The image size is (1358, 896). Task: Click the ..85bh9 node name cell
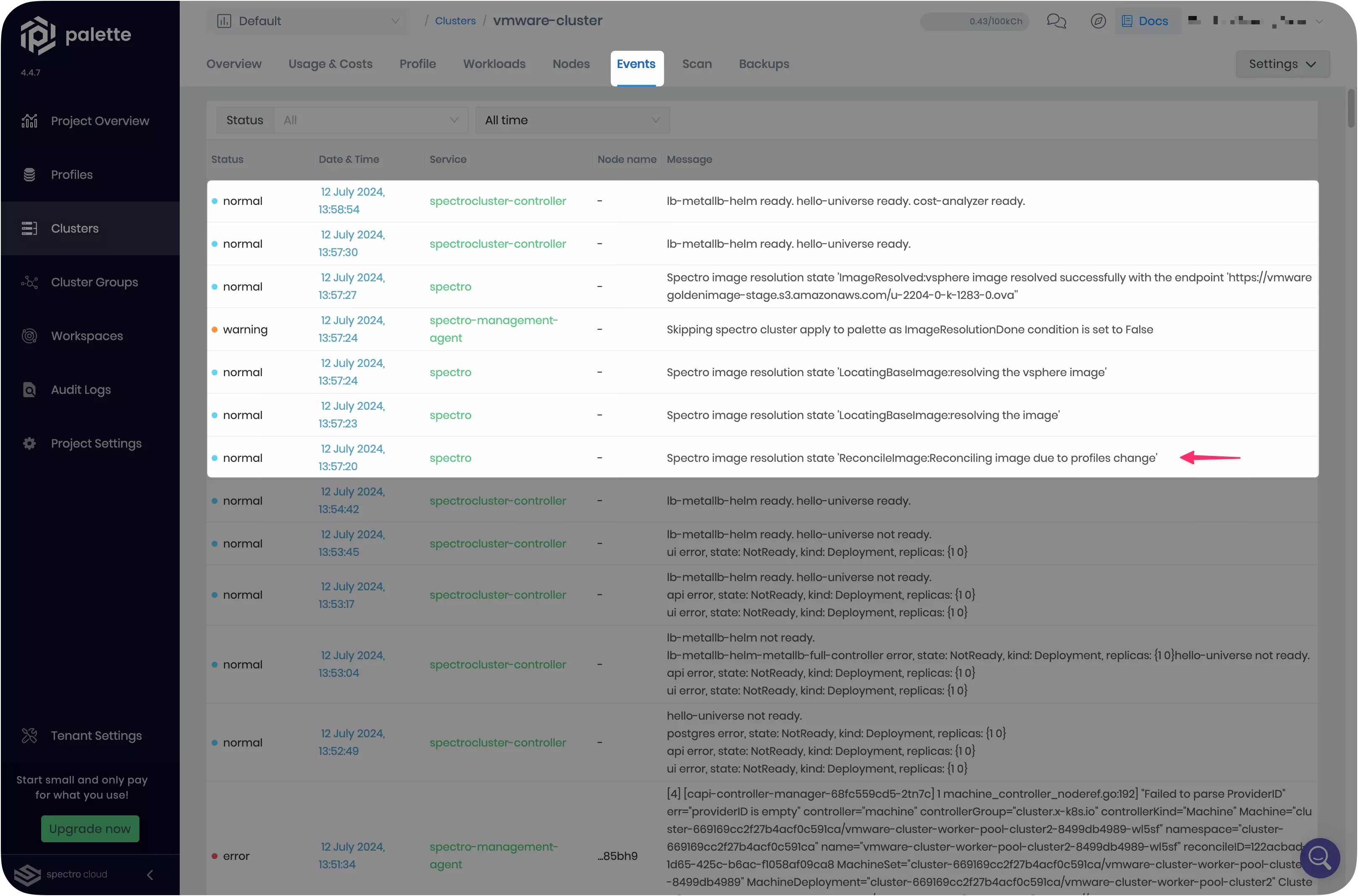pyautogui.click(x=617, y=856)
